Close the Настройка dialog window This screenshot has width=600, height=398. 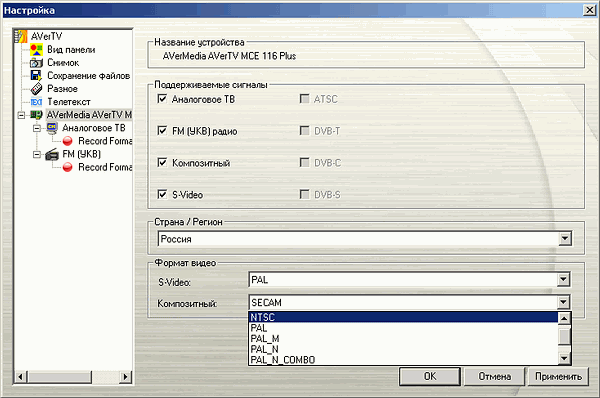point(590,10)
